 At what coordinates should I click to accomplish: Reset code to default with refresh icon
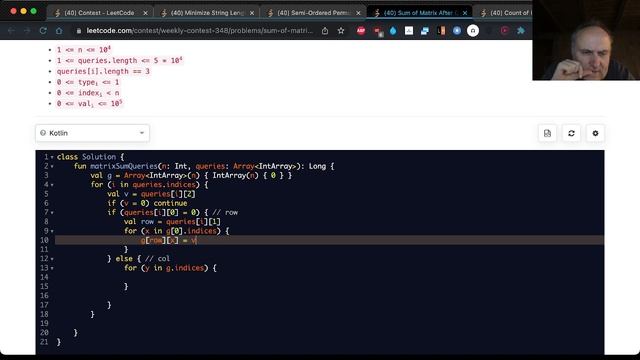571,133
